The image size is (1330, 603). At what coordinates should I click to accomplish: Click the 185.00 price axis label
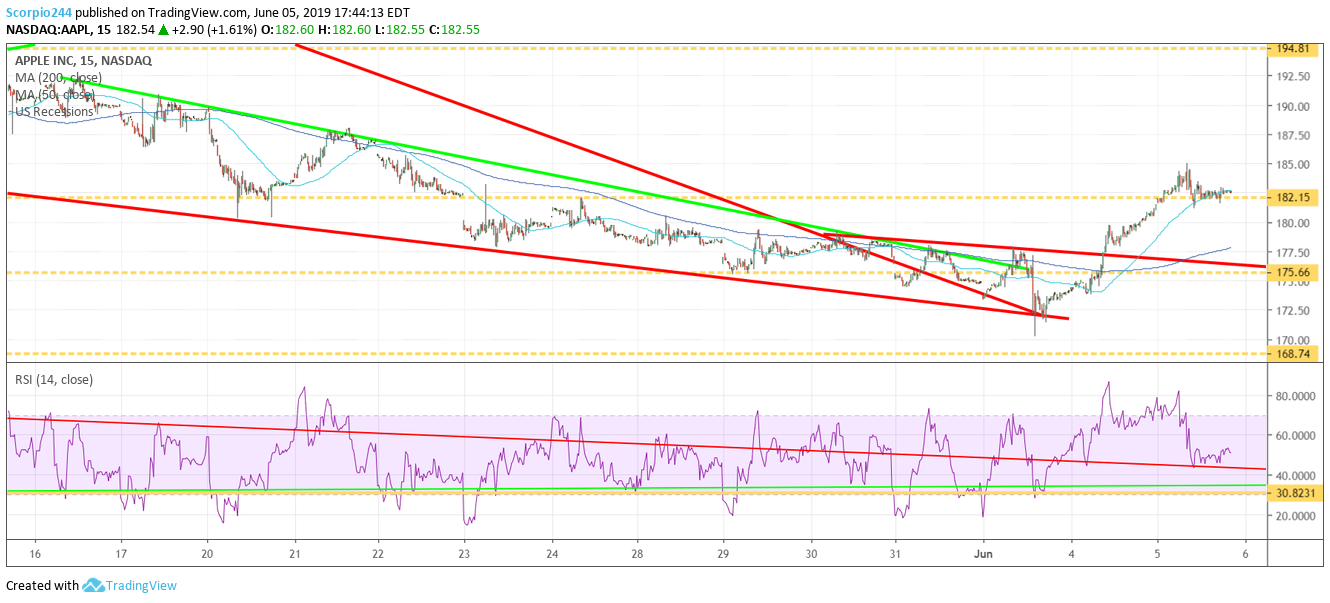click(1294, 165)
